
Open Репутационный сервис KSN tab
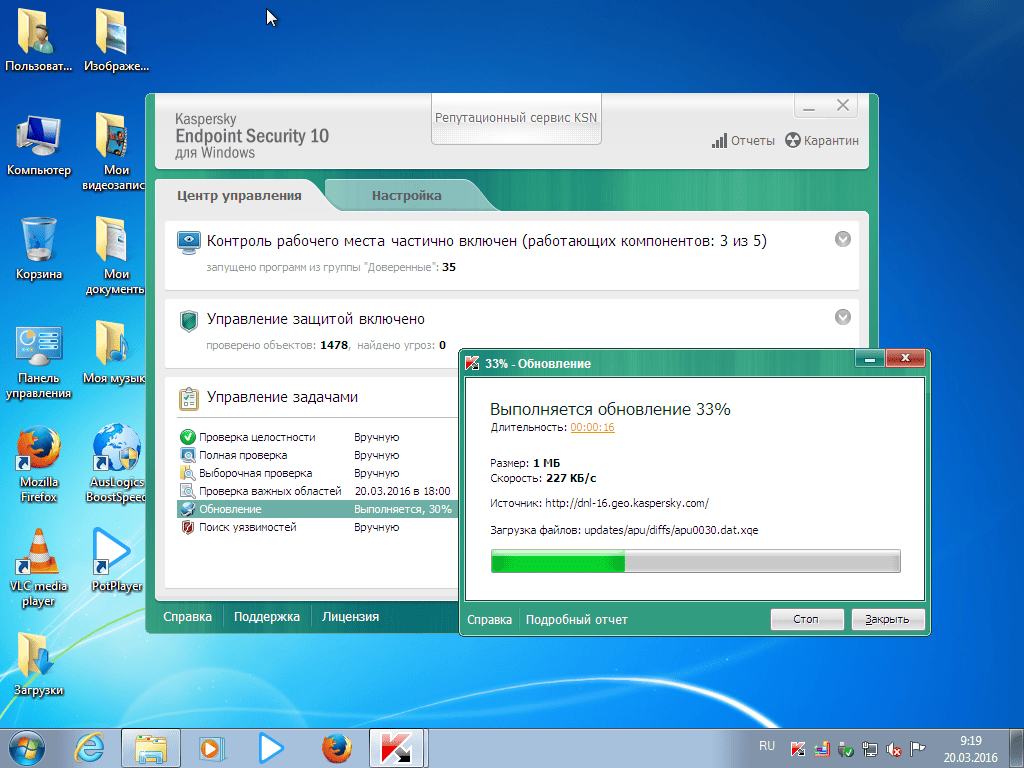coord(516,118)
